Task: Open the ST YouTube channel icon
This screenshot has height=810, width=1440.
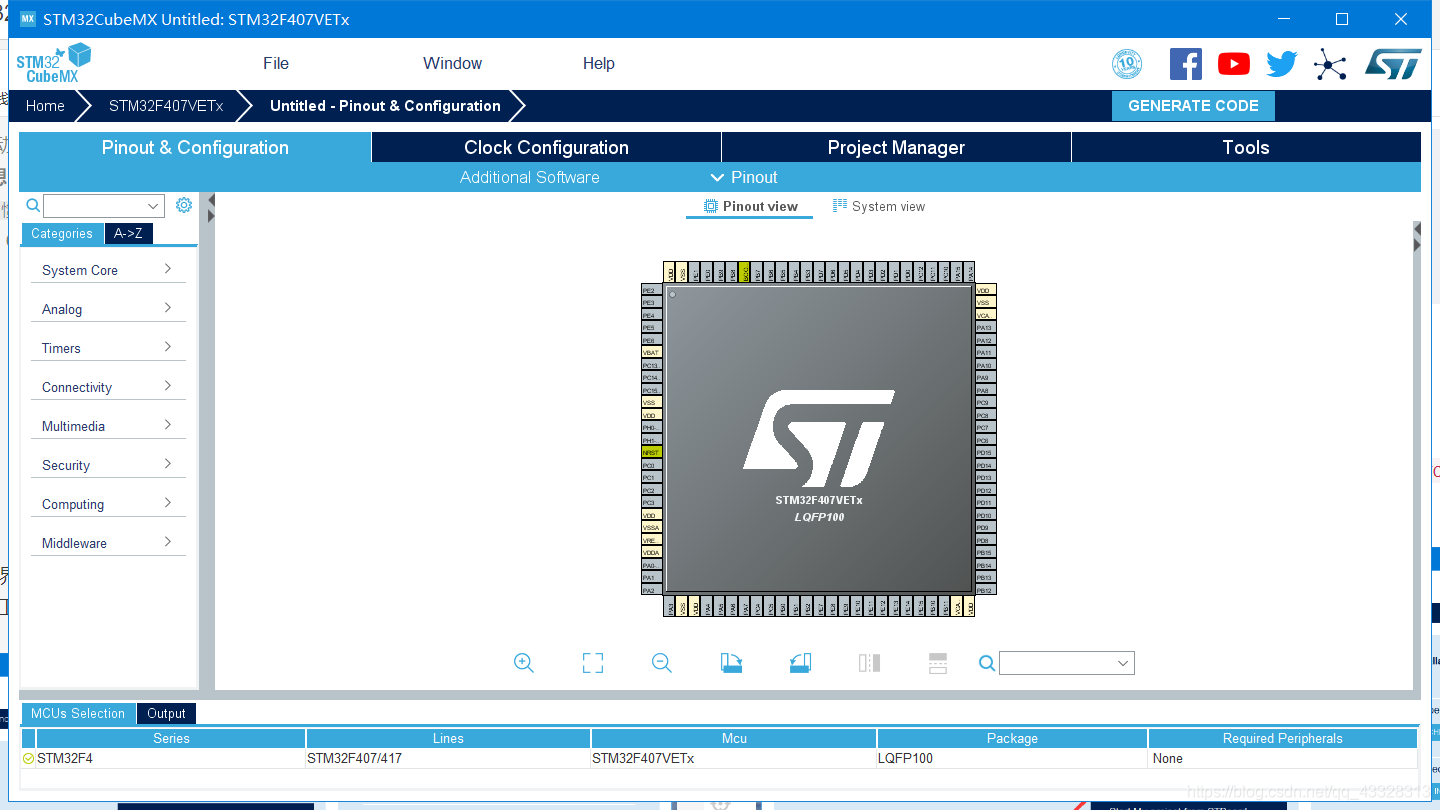Action: pos(1233,64)
